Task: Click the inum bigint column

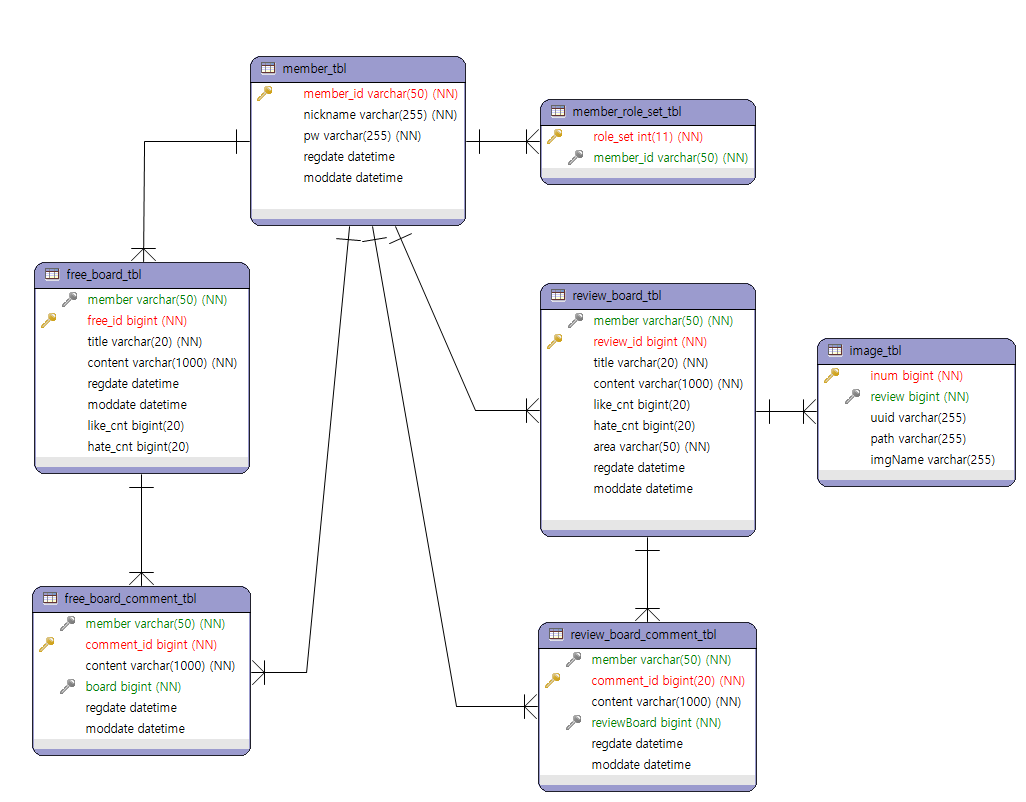Action: pos(916,375)
